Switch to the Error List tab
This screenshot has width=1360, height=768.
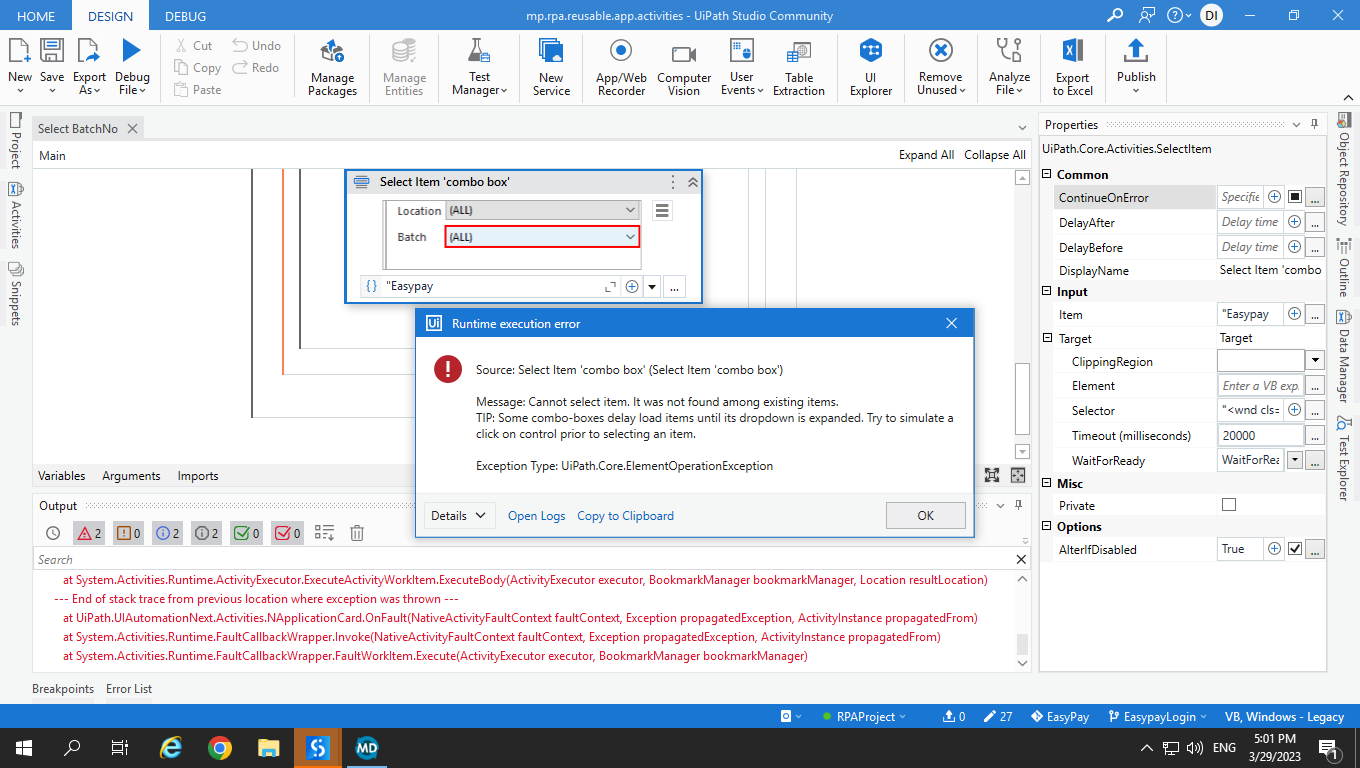coord(129,689)
